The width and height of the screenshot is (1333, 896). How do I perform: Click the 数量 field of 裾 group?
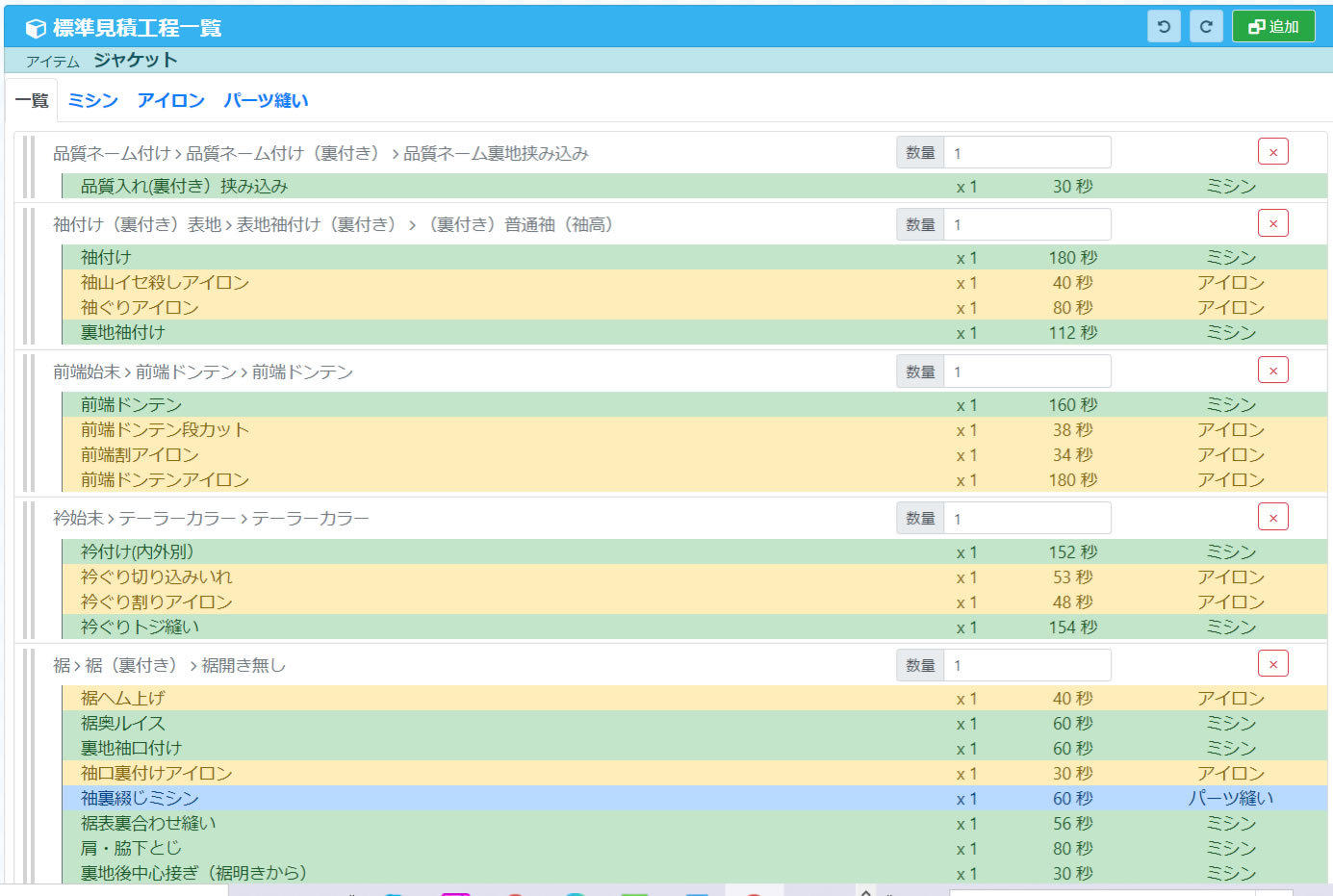[1026, 665]
